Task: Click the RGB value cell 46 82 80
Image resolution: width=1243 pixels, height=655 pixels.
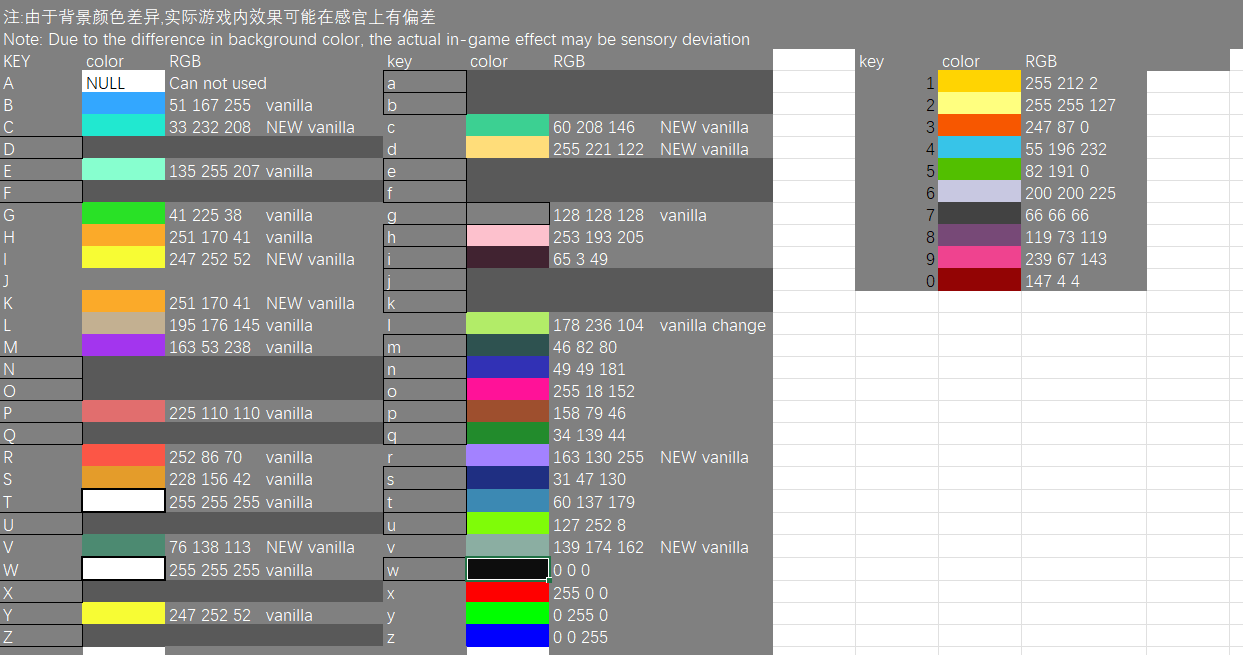Action: pos(585,347)
